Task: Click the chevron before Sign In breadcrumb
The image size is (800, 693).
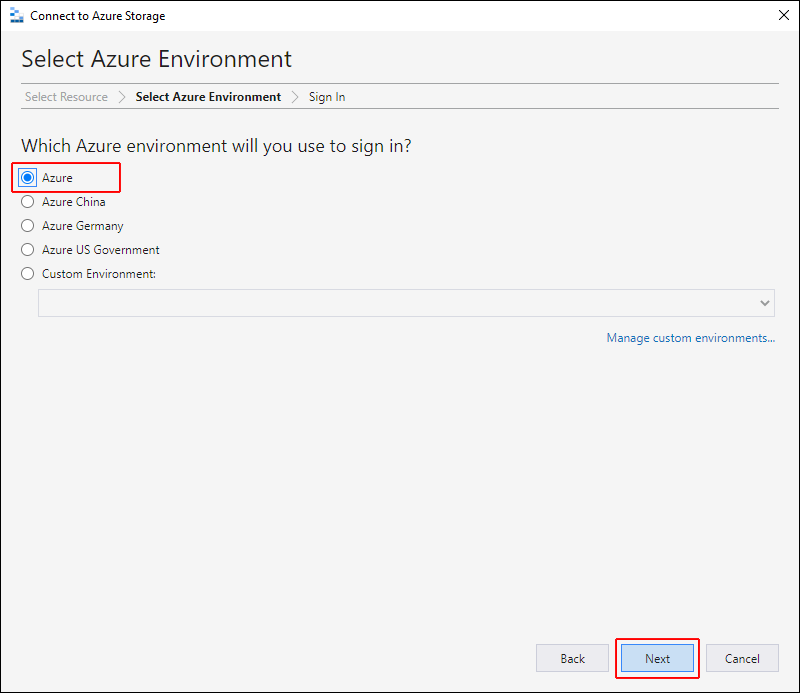Action: (x=295, y=97)
